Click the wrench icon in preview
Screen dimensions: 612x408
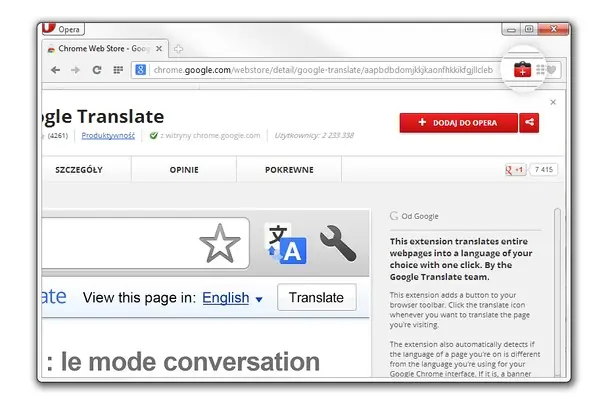pyautogui.click(x=338, y=243)
